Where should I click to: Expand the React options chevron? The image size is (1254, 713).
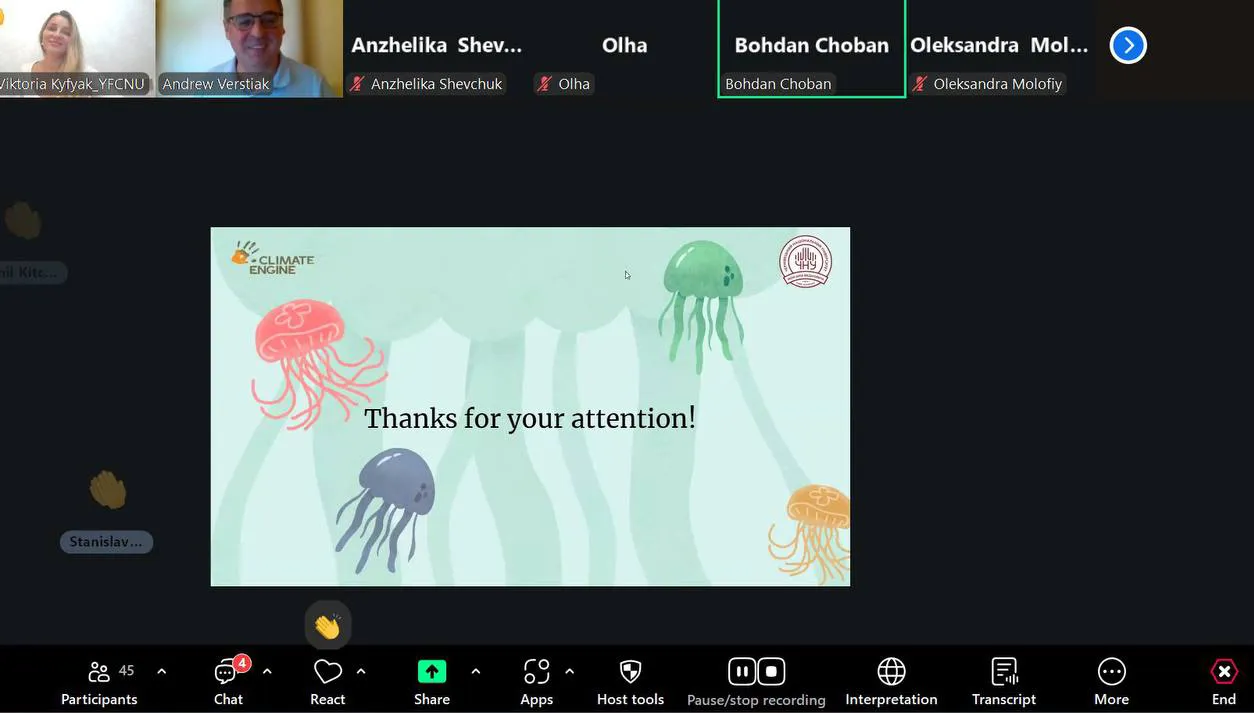pos(361,671)
